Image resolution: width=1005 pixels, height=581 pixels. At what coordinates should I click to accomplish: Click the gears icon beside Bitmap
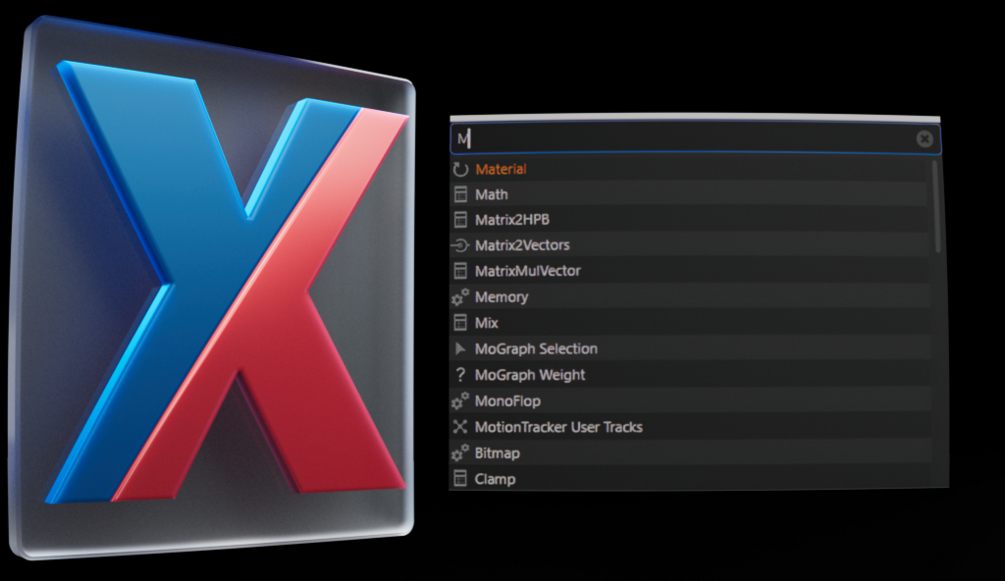[460, 453]
